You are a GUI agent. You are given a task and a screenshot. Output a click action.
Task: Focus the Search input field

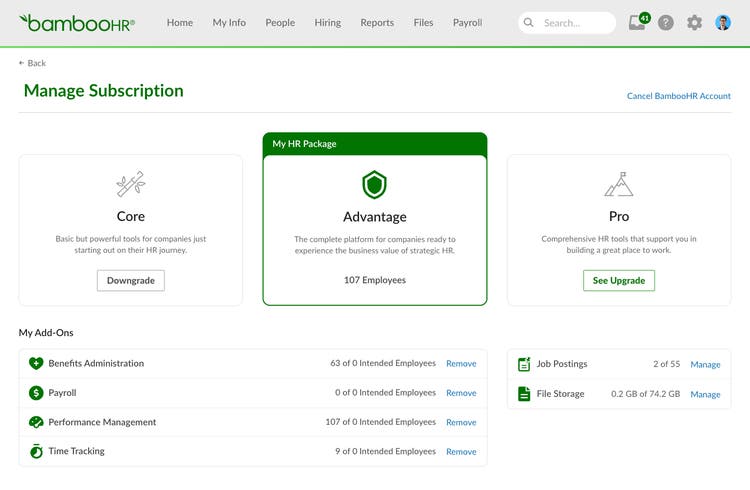click(567, 22)
